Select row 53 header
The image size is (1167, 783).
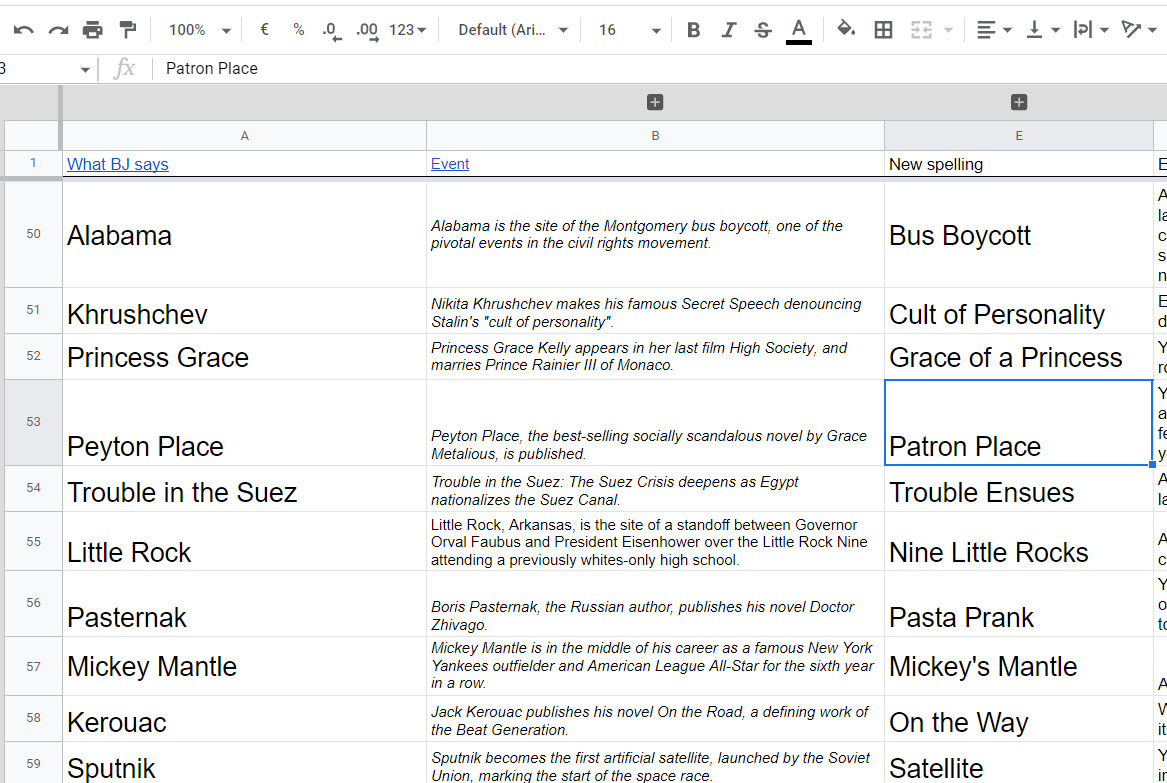33,422
